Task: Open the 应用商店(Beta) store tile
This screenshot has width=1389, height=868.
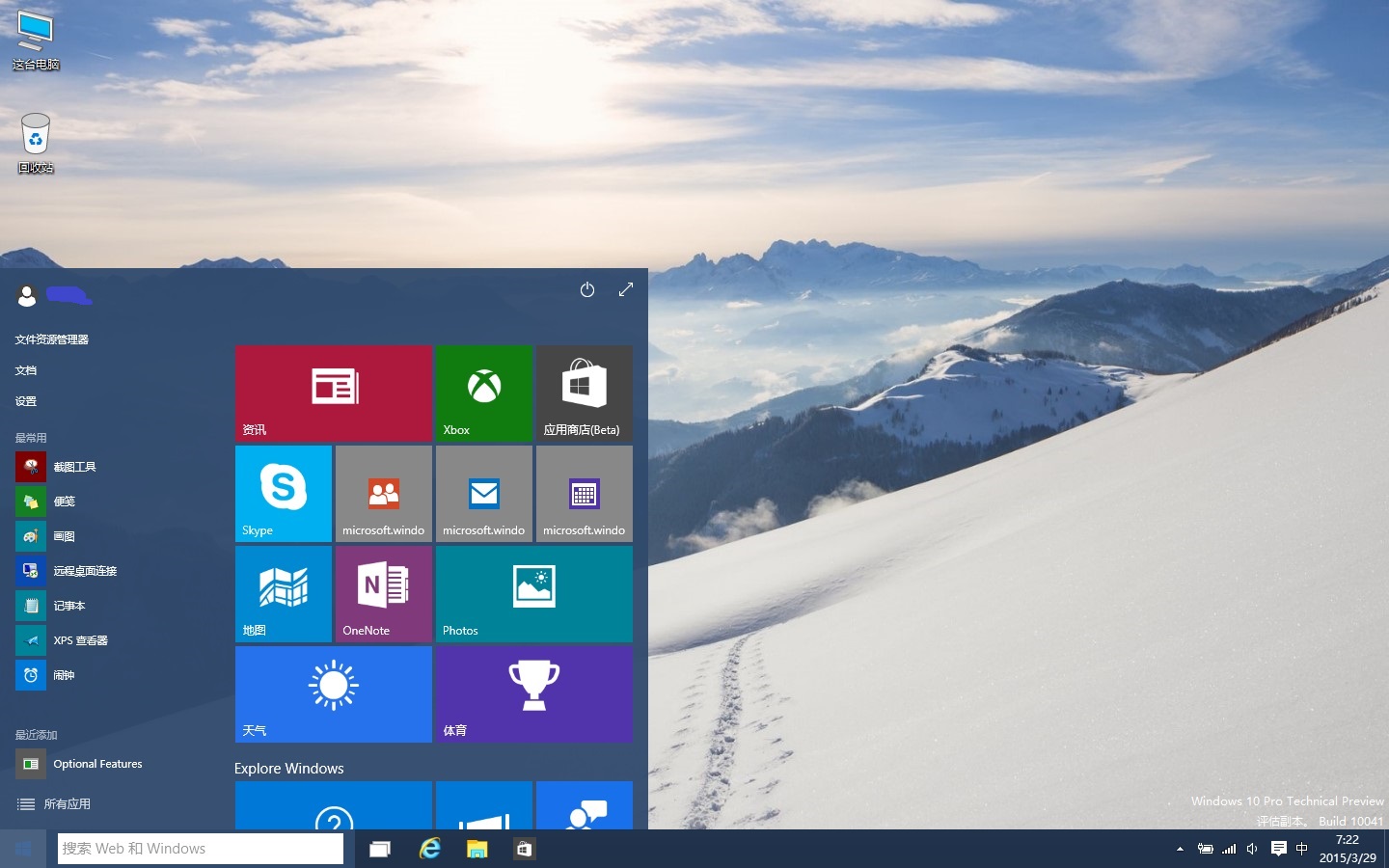Action: 584,393
